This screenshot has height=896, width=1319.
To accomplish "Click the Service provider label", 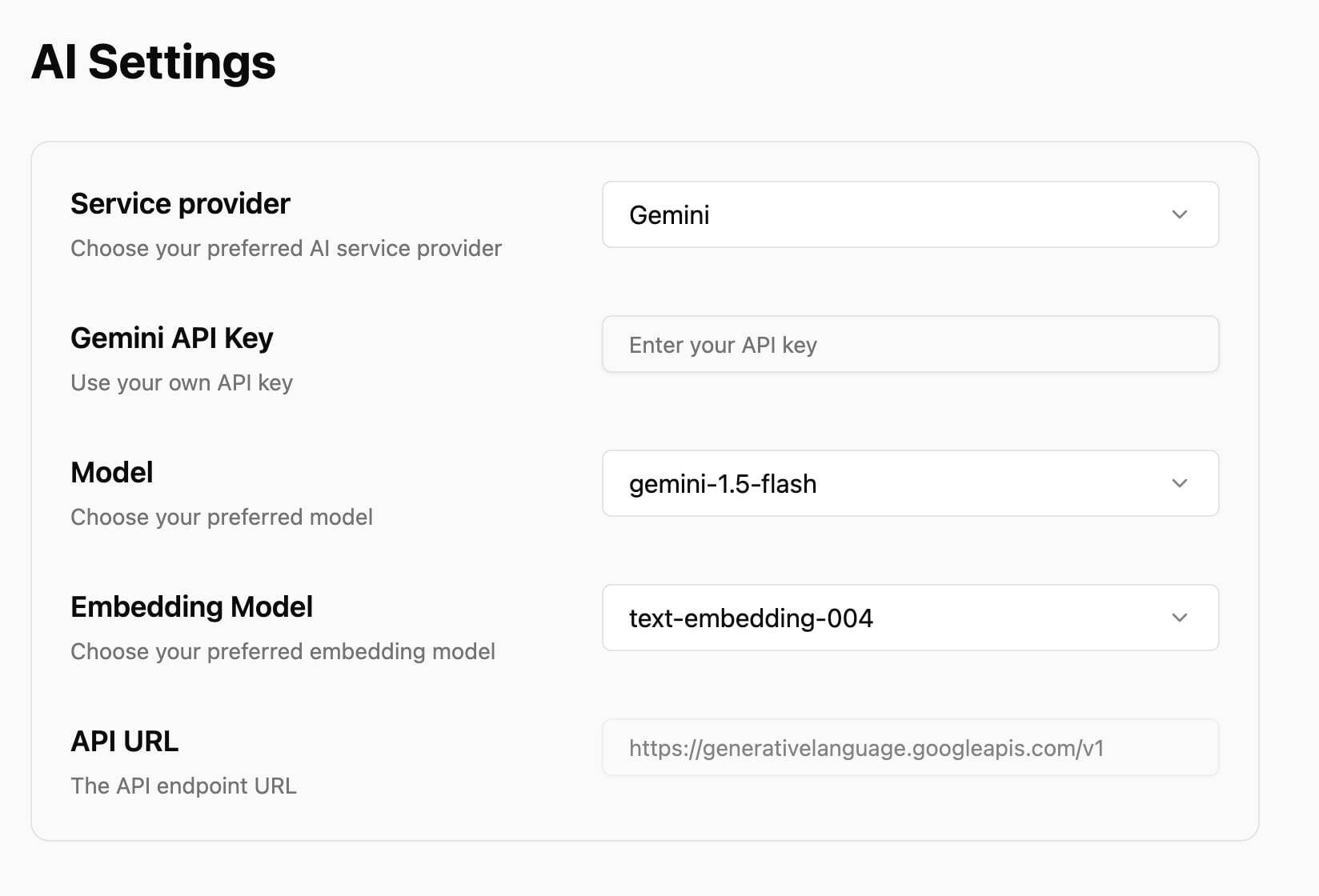I will click(180, 204).
